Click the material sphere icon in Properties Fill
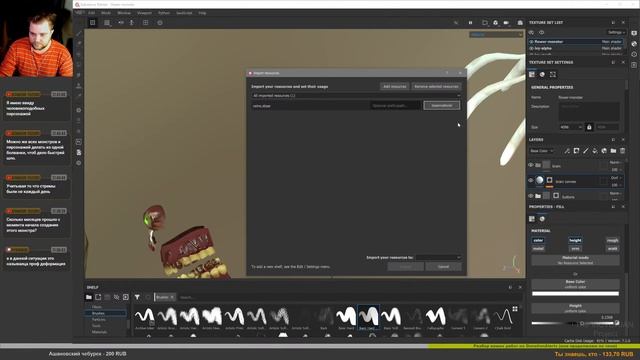The image size is (640, 360). (542, 219)
